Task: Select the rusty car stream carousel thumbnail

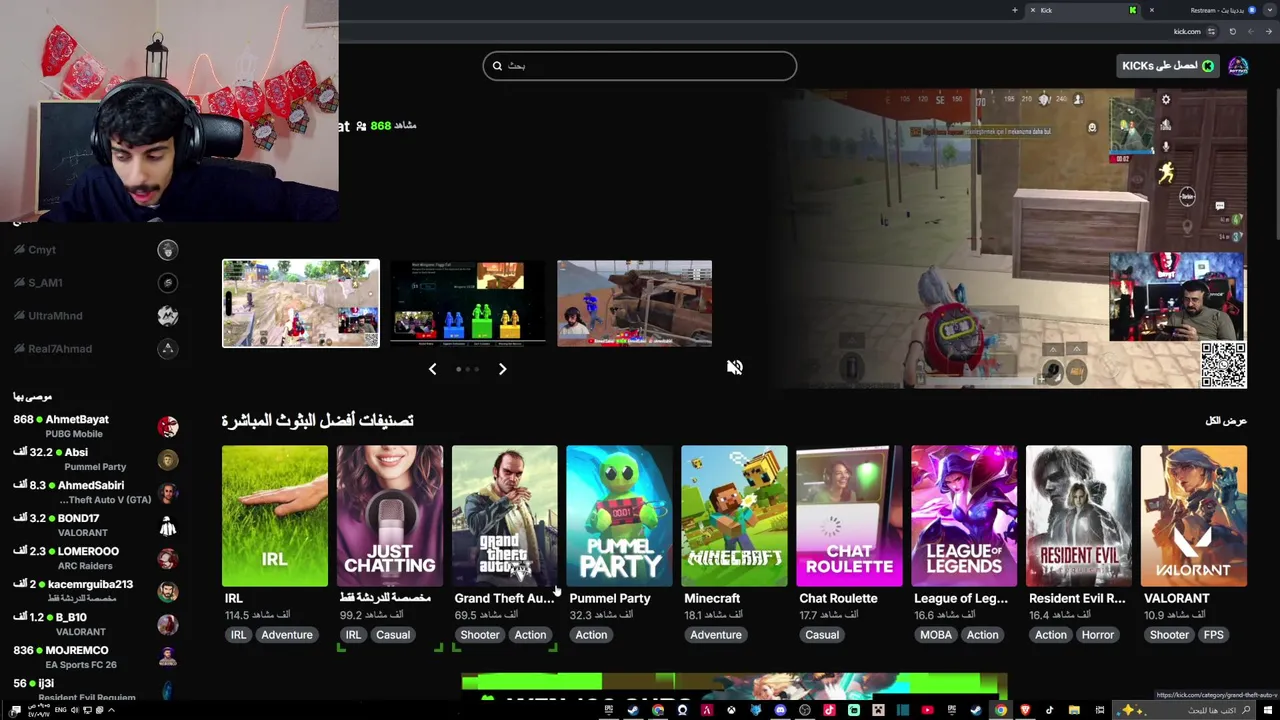Action: 635,303
